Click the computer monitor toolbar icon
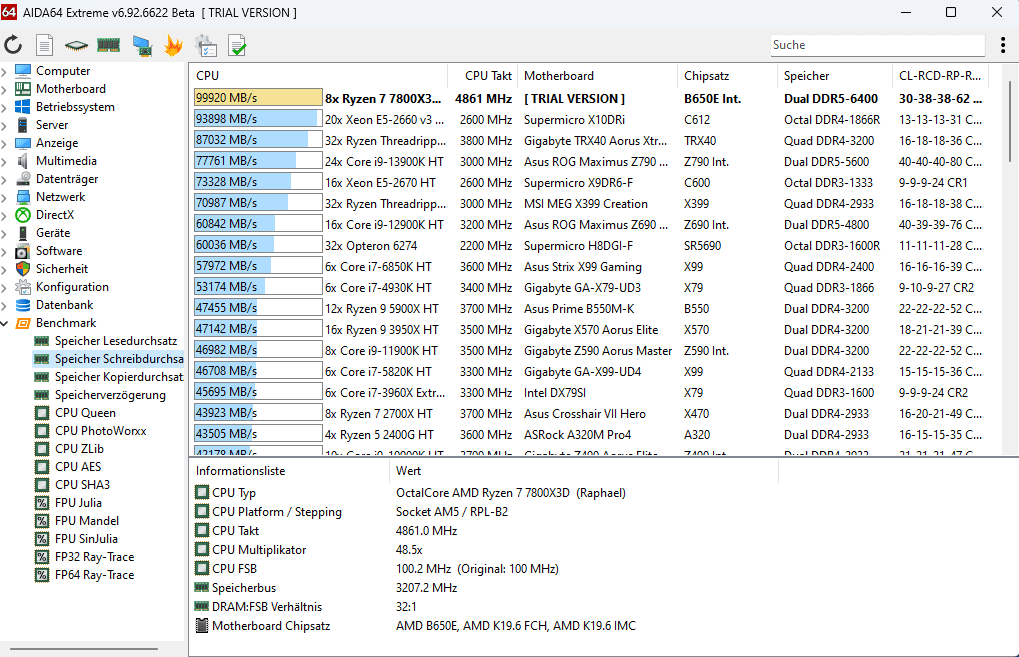 142,45
